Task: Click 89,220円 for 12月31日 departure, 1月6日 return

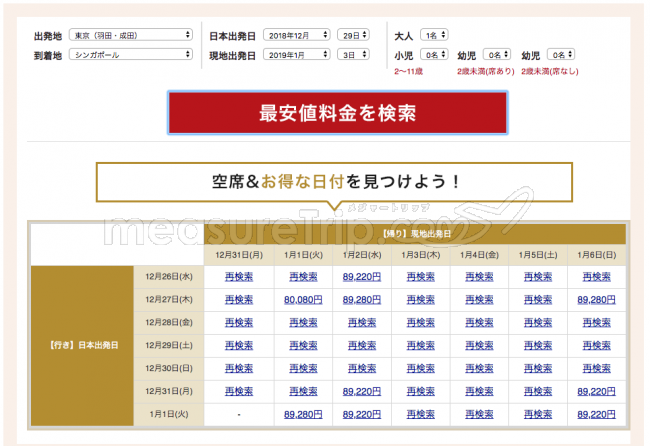Action: pyautogui.click(x=597, y=391)
